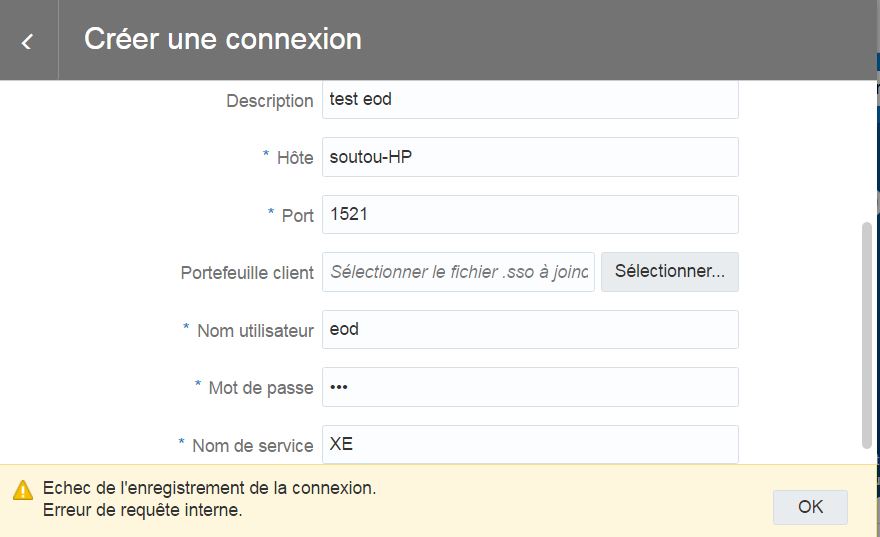The height and width of the screenshot is (537, 880).
Task: Click into the Port field showing 1521
Action: coord(530,215)
